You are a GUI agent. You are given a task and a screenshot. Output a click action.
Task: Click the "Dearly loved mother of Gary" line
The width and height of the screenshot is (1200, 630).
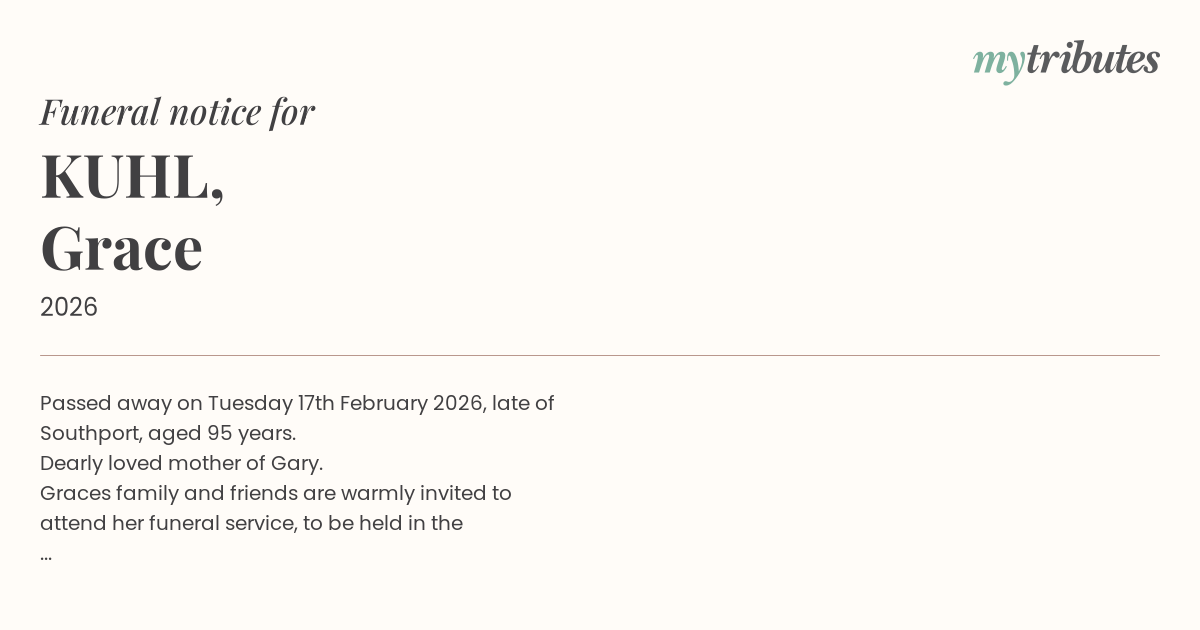coord(181,463)
